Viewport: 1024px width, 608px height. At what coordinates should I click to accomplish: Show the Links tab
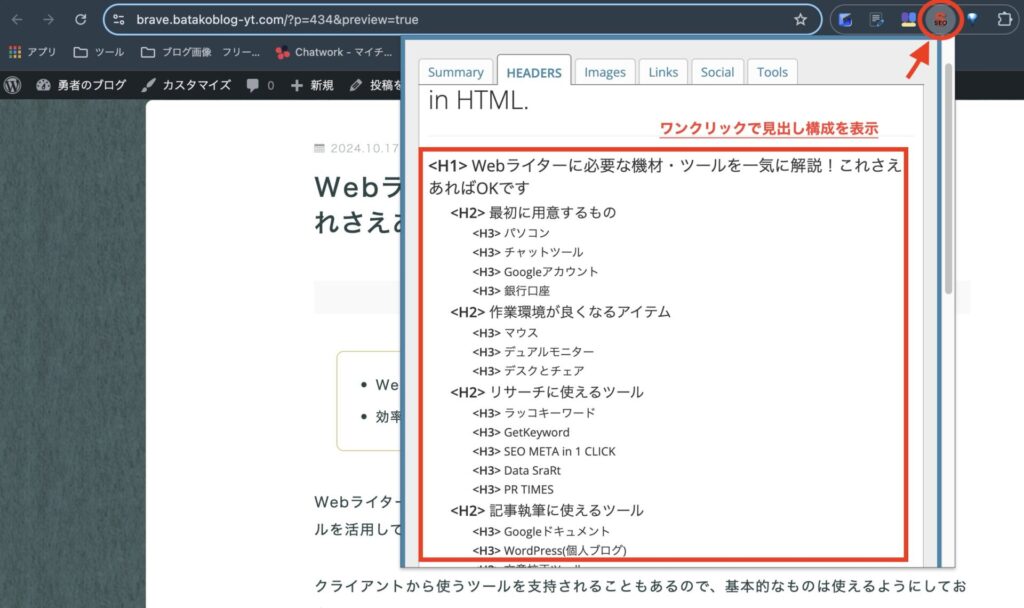[663, 72]
